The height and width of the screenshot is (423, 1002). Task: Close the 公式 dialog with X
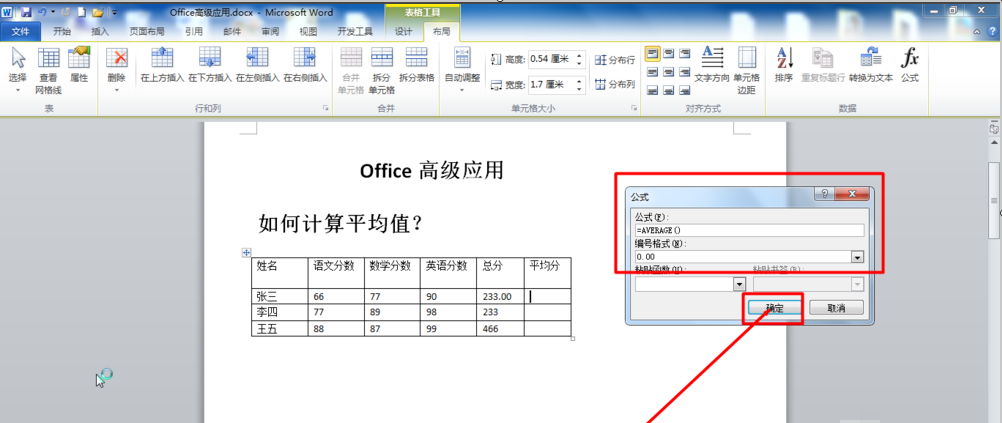(x=851, y=194)
